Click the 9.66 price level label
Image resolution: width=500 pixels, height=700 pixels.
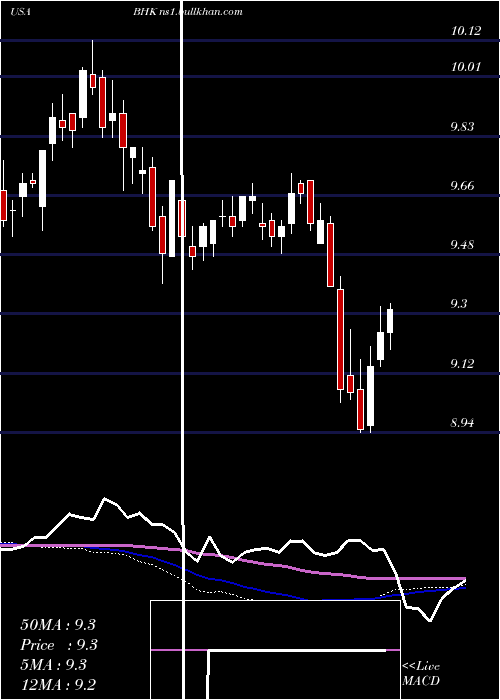tap(462, 186)
